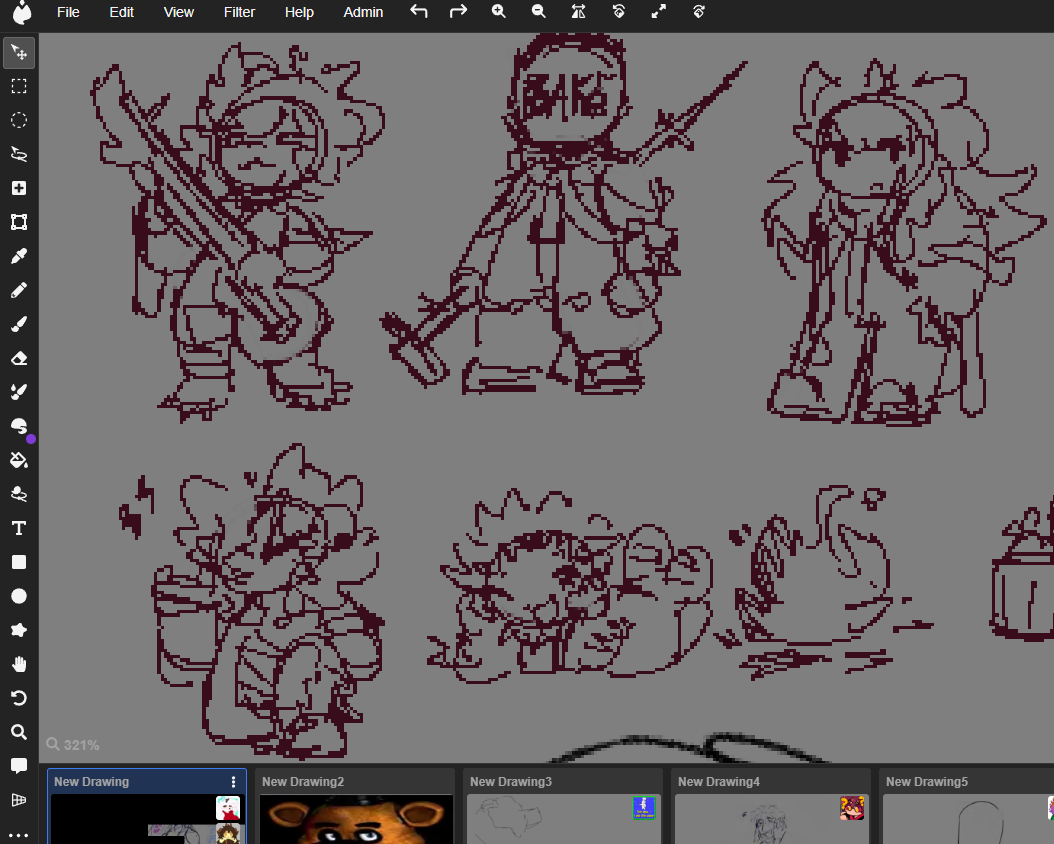1054x844 pixels.
Task: Select the Move/Selection tool
Action: tap(19, 52)
